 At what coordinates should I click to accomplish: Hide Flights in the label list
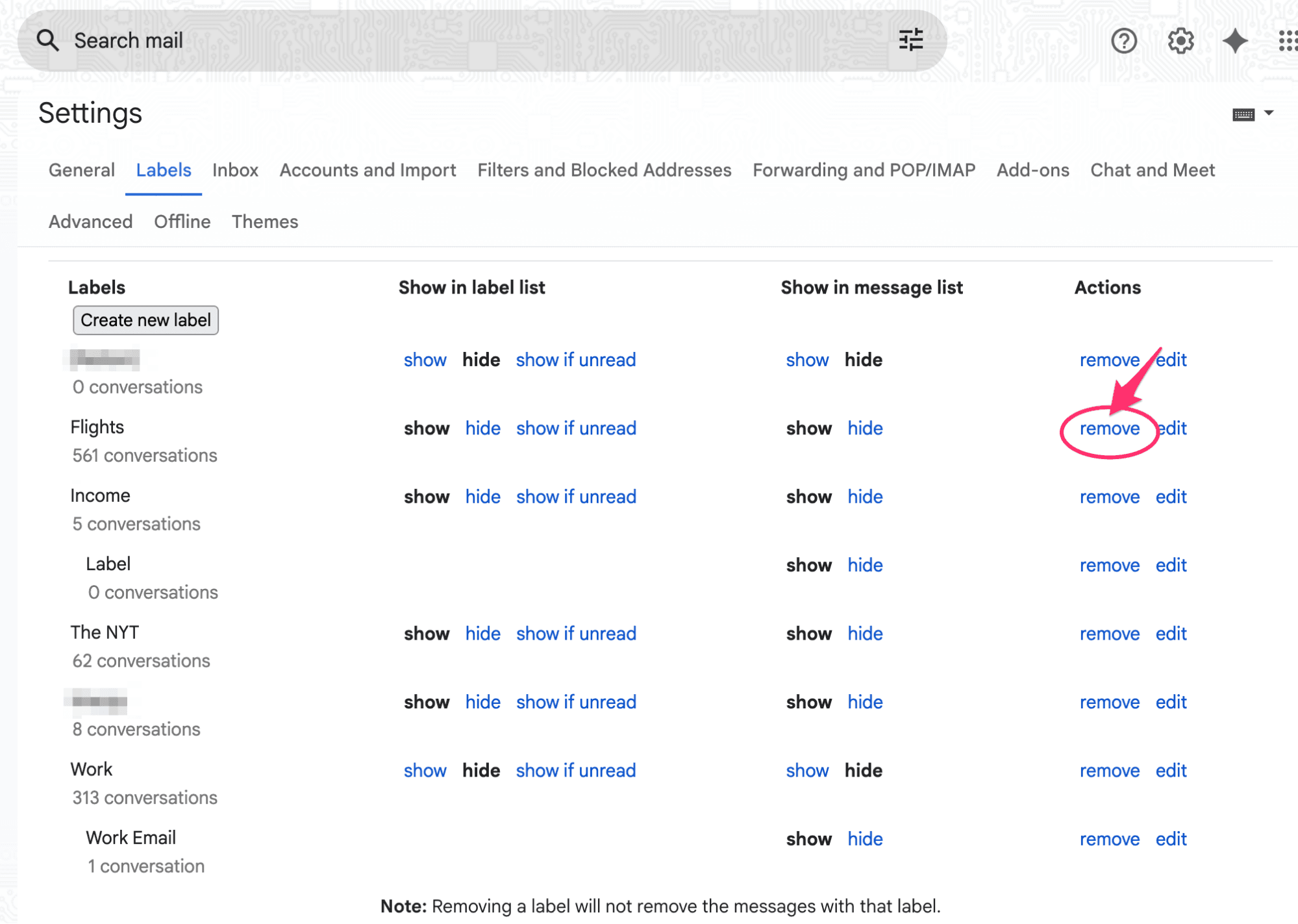482,428
